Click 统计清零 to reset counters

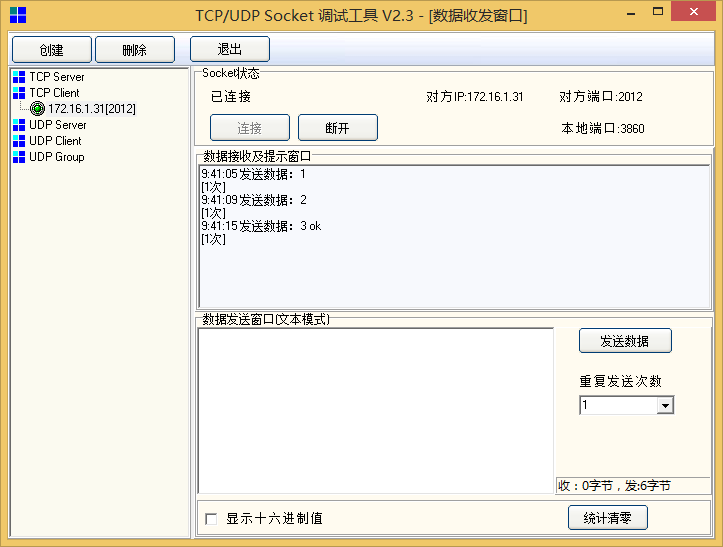(608, 518)
